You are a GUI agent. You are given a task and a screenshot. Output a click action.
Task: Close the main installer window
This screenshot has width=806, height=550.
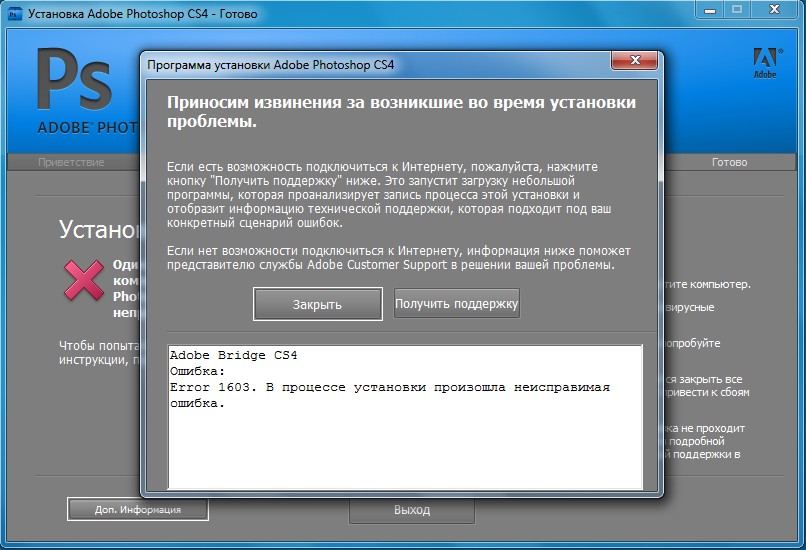(775, 9)
